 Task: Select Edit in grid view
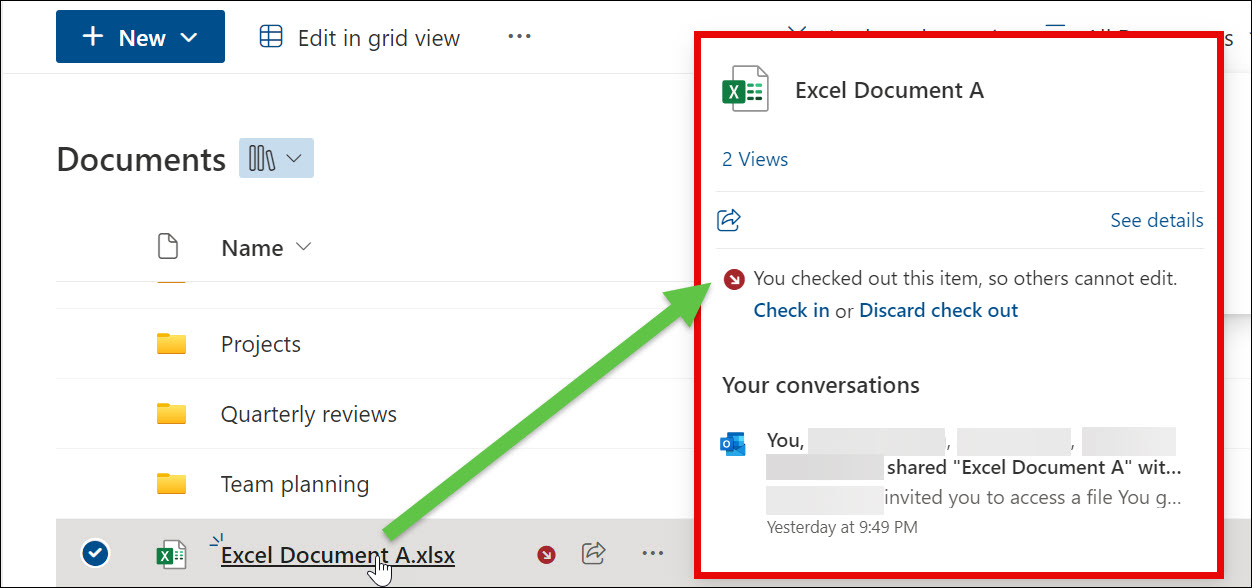(x=377, y=37)
